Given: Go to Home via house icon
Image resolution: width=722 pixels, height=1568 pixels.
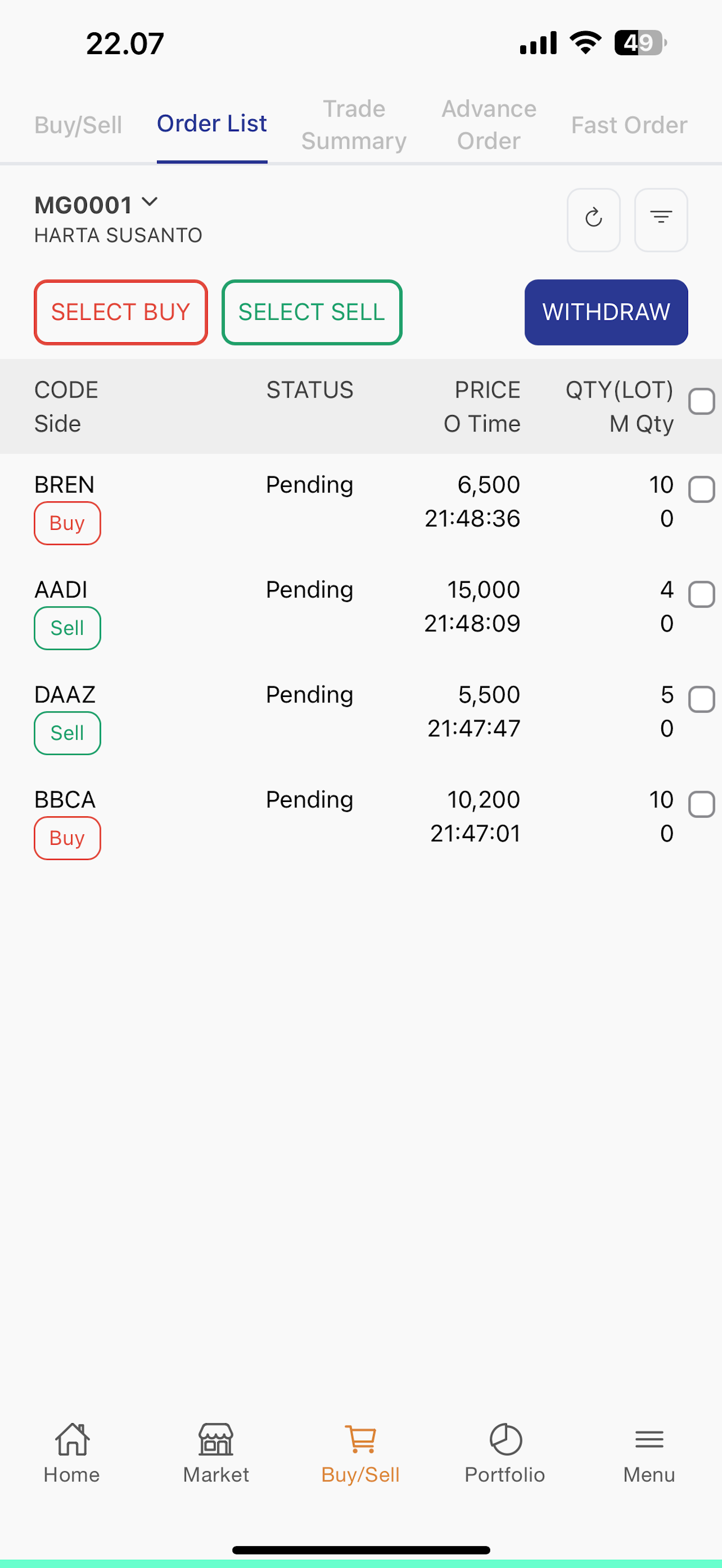Looking at the screenshot, I should pos(72,1440).
